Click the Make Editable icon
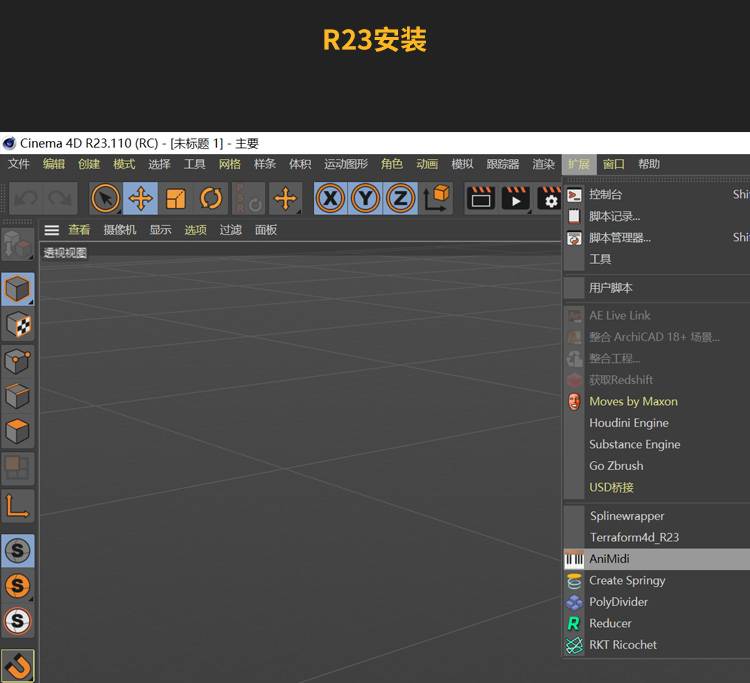Screen dimensions: 750x683 point(18,244)
